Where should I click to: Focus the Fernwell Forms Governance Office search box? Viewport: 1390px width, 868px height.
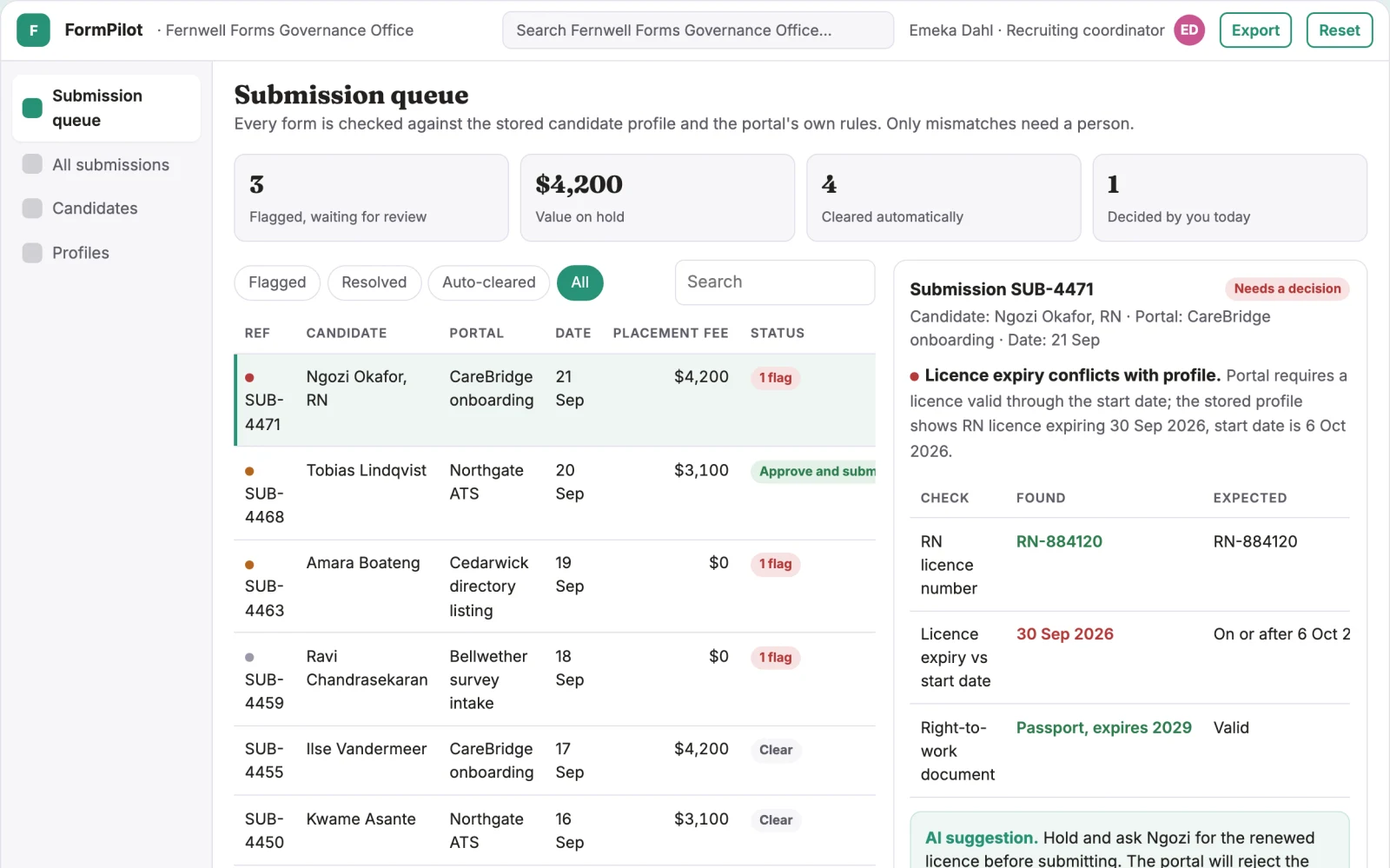(x=698, y=30)
